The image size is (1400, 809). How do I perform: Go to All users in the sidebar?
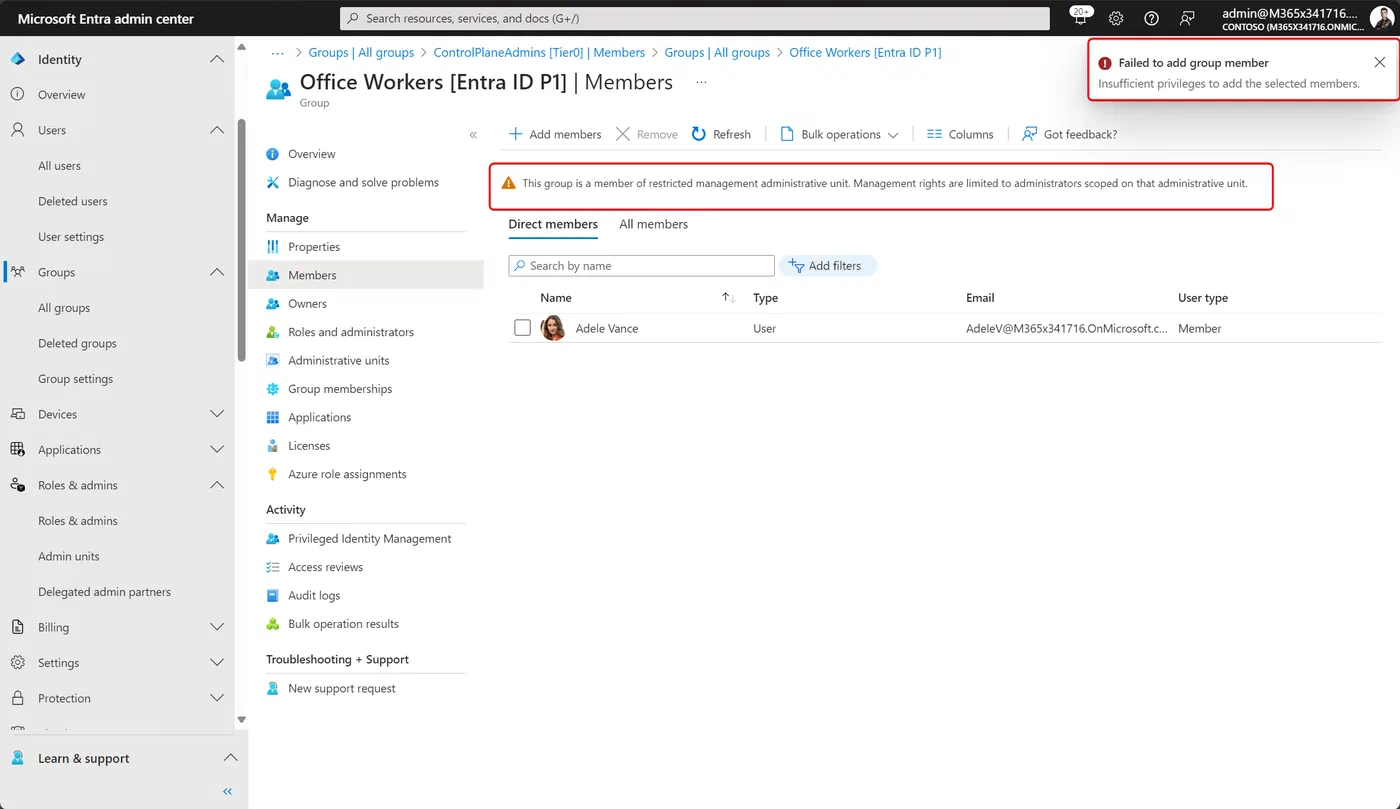59,166
